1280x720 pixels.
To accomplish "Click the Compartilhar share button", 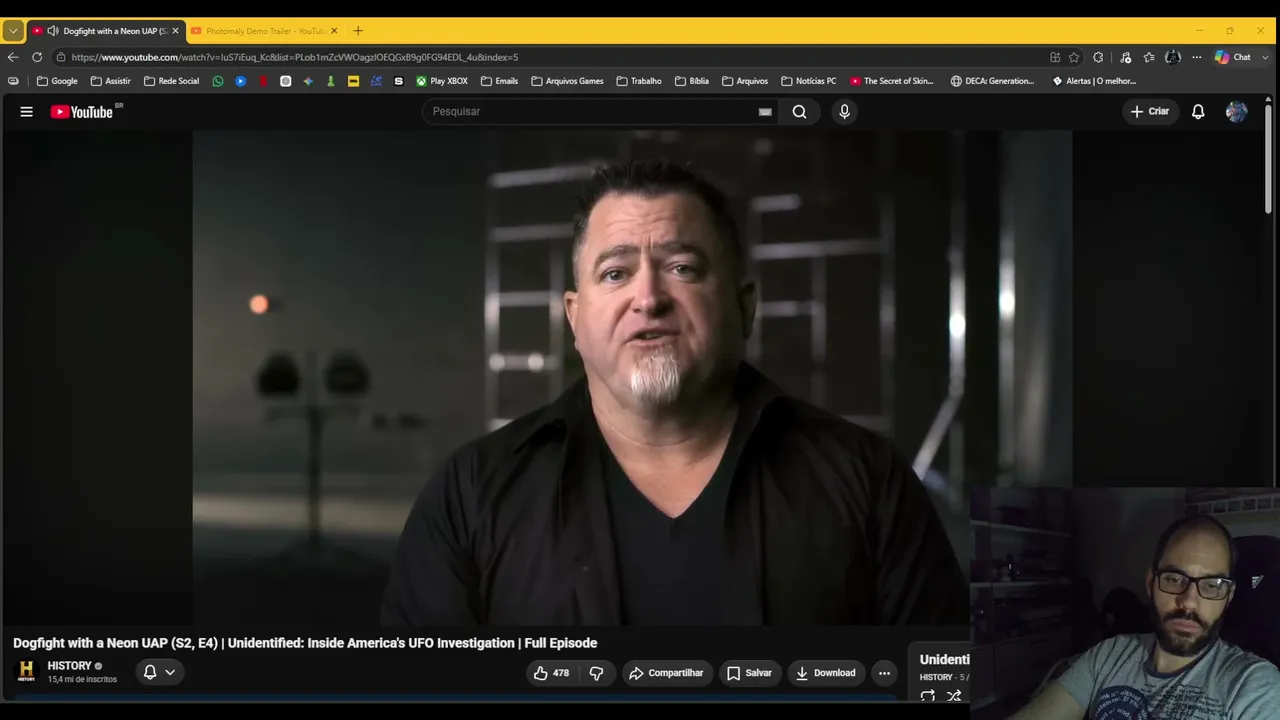I will [667, 673].
